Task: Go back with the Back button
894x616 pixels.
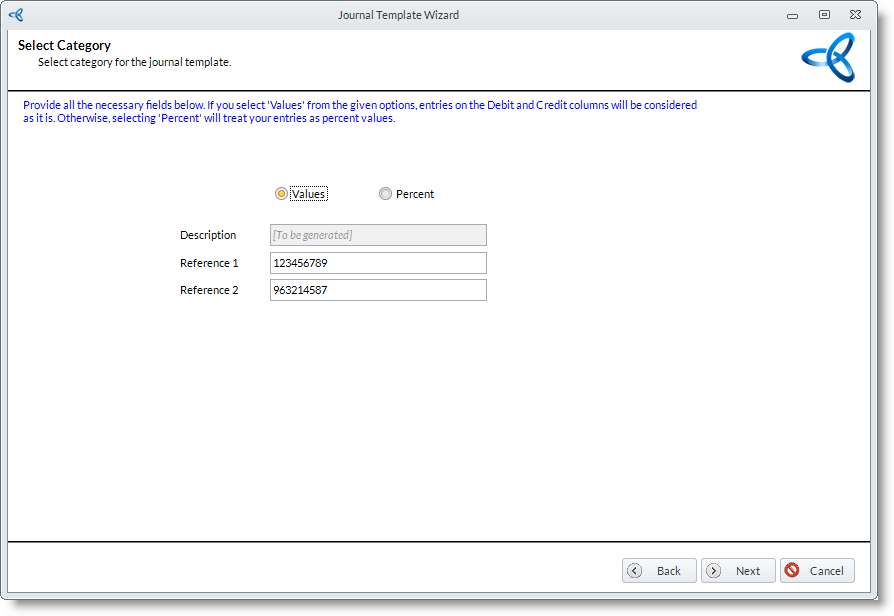Action: pyautogui.click(x=659, y=571)
